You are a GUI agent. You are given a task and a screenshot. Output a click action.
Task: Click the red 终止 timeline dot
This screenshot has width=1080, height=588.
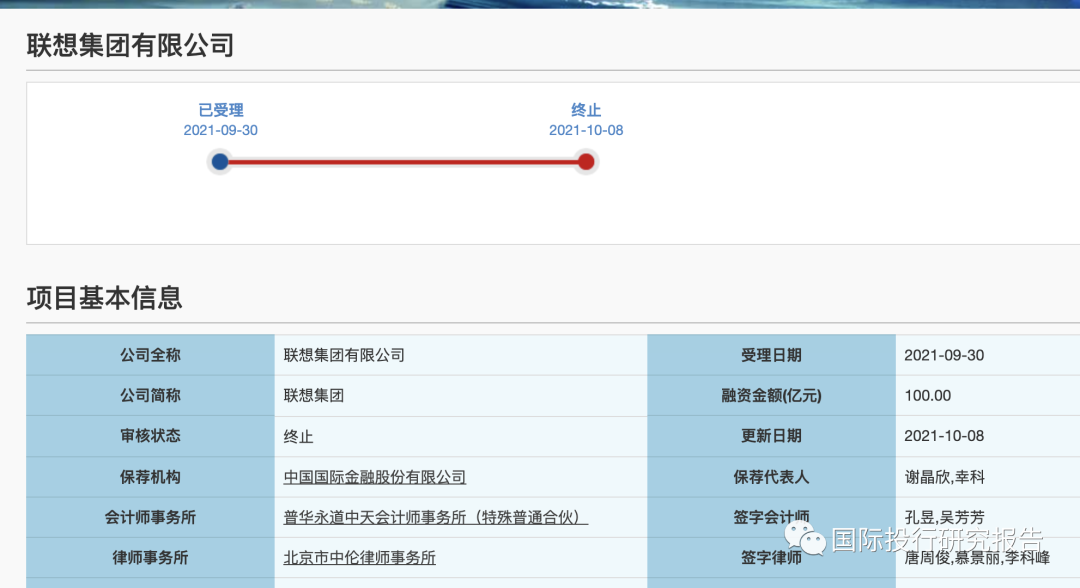[586, 162]
